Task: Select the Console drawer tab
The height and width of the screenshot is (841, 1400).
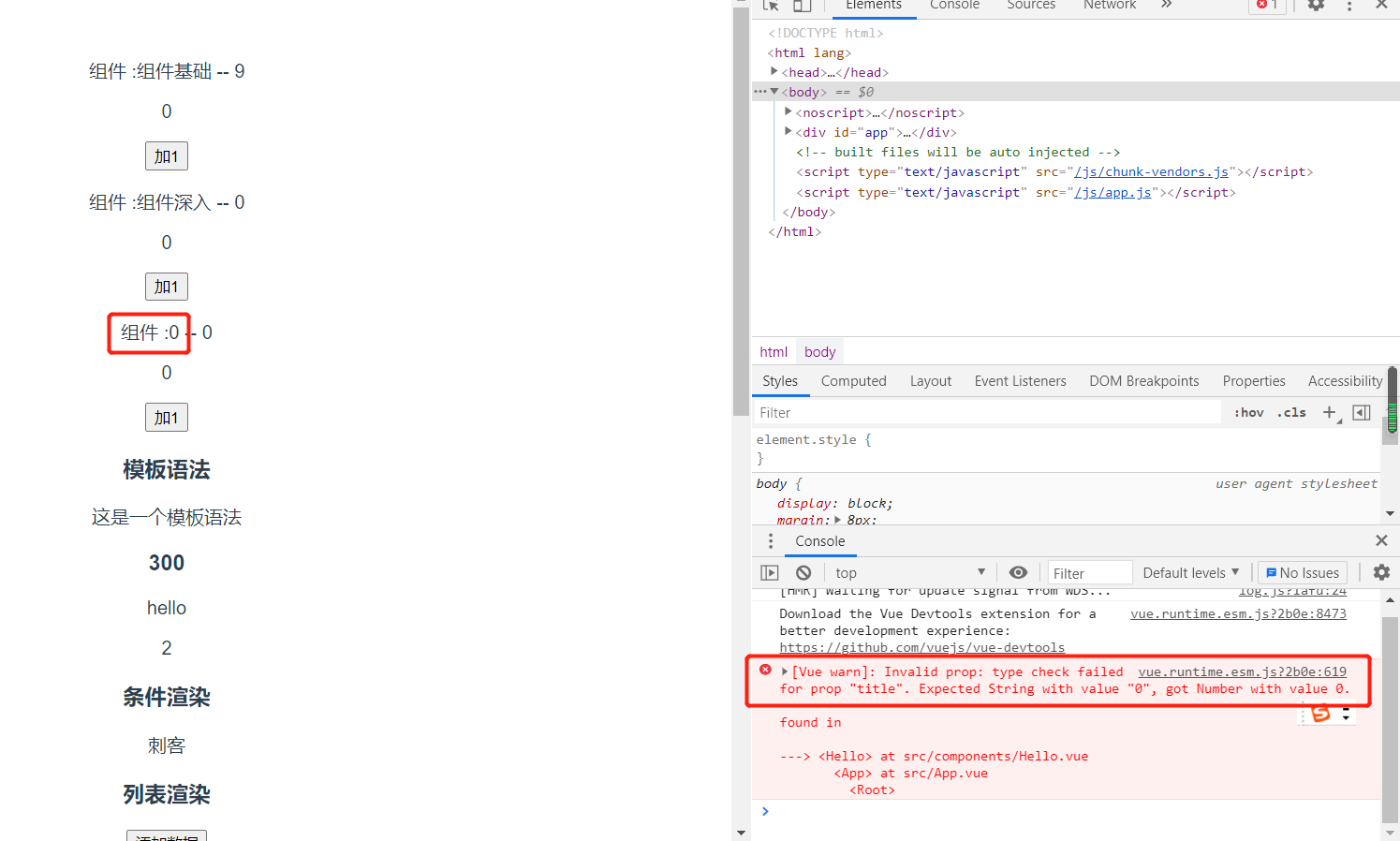Action: click(820, 541)
